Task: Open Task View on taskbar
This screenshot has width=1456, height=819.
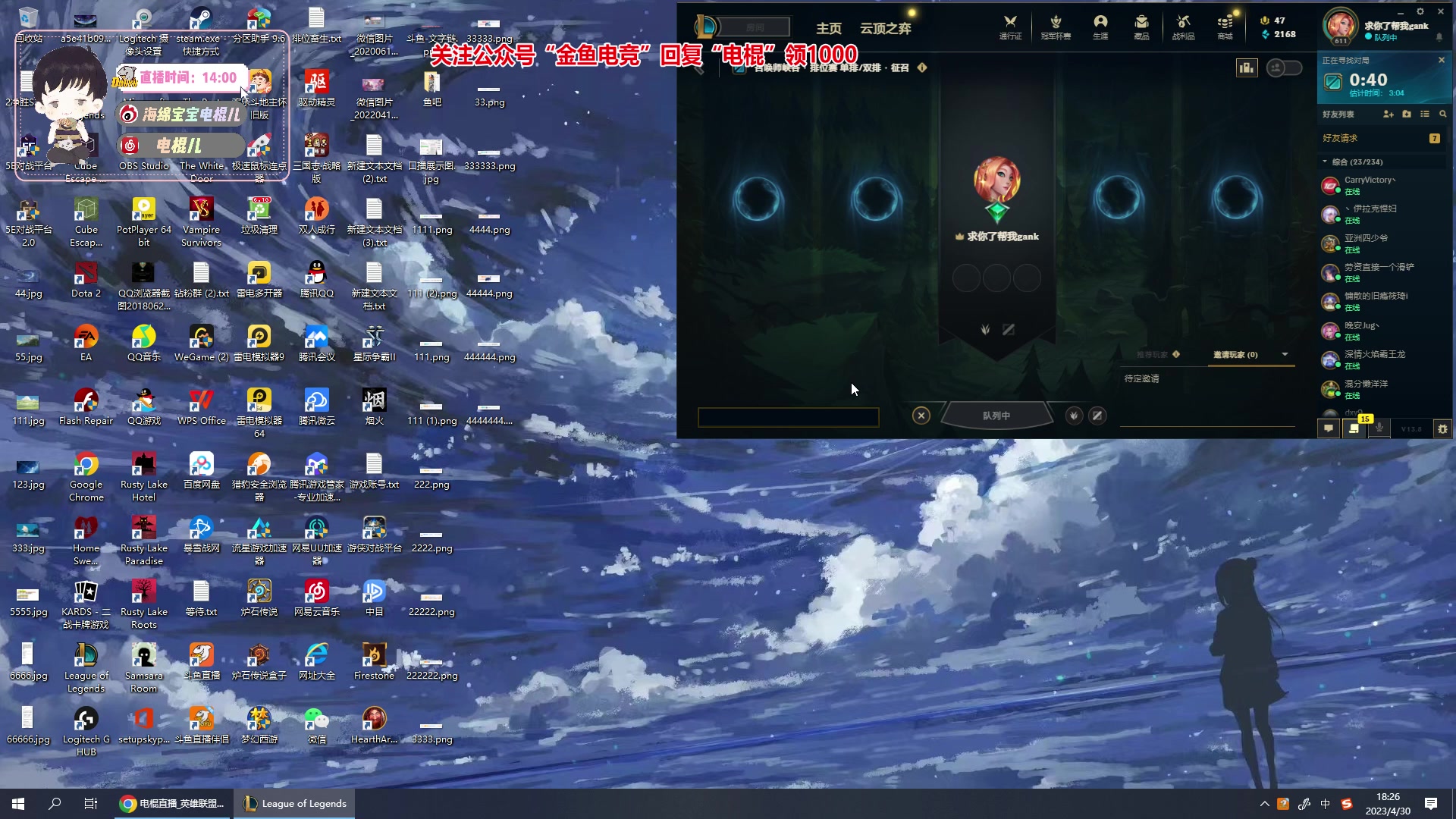Action: pyautogui.click(x=91, y=804)
